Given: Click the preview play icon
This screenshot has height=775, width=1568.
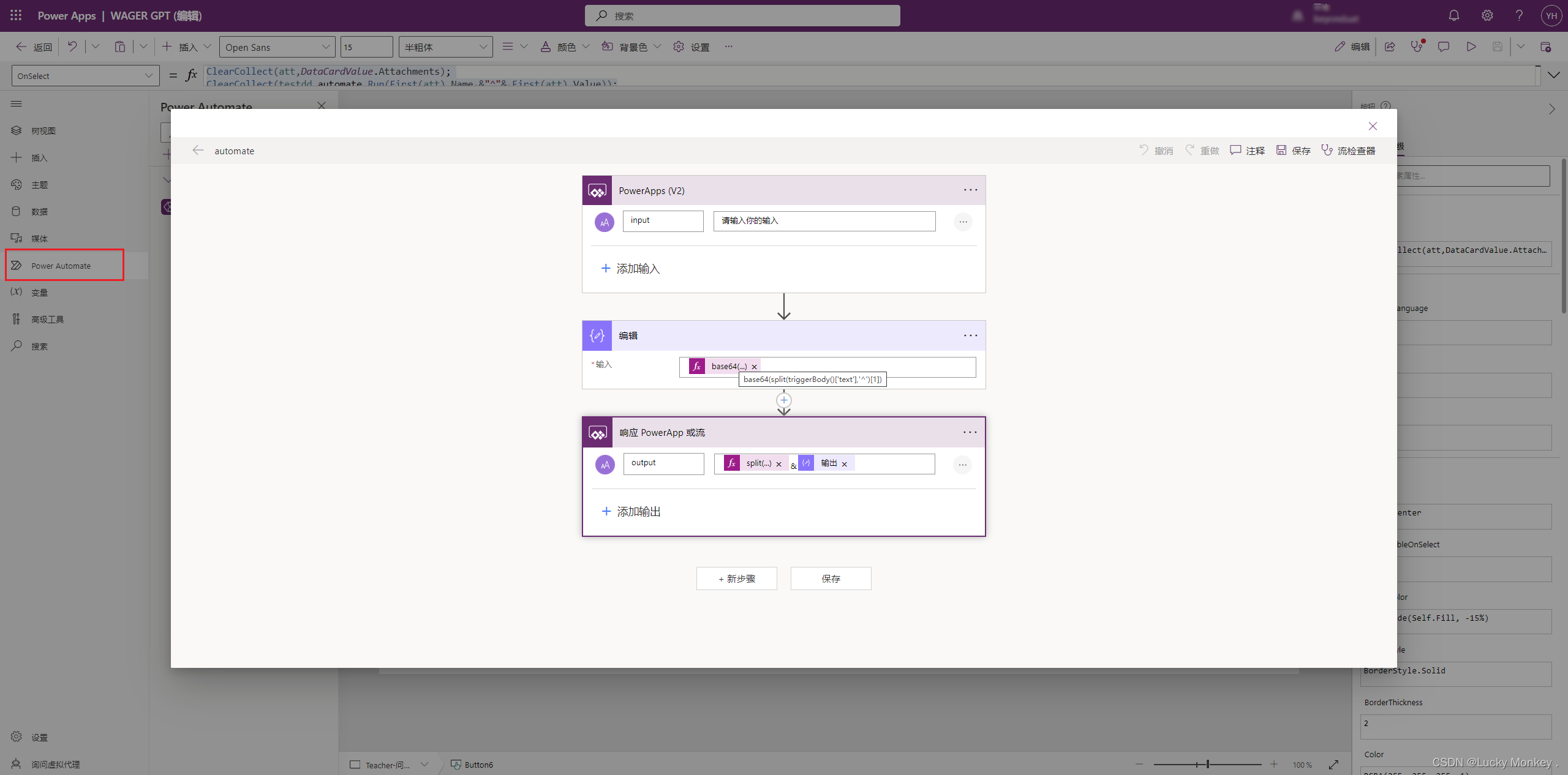Looking at the screenshot, I should (1471, 47).
